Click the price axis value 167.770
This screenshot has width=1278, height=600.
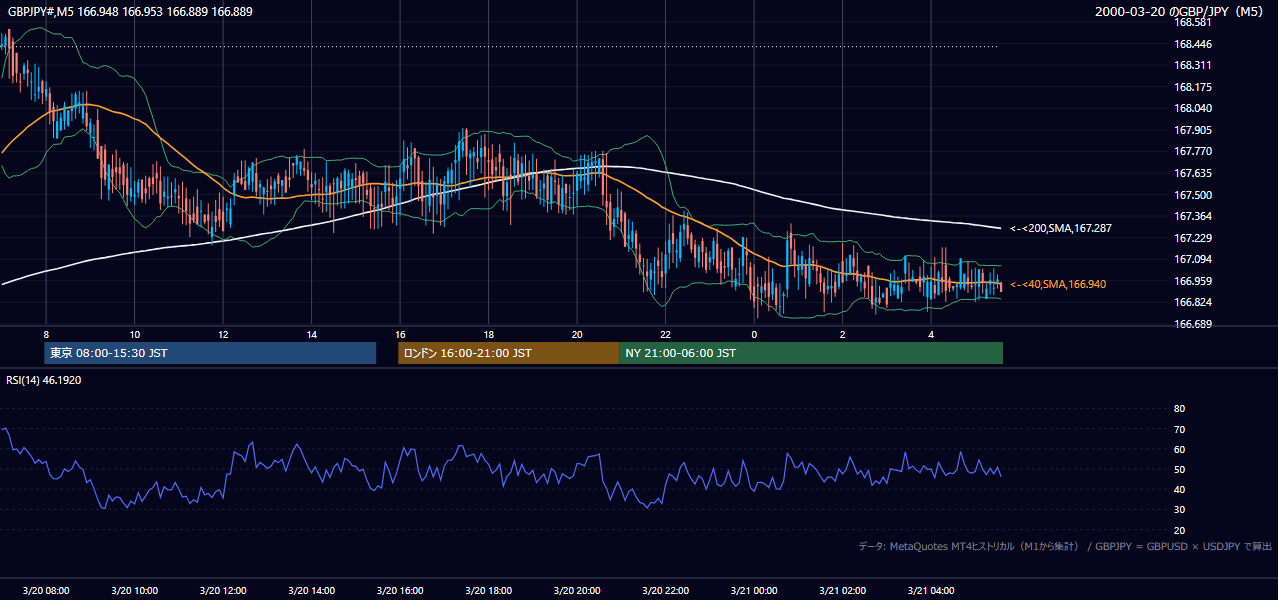pos(1193,151)
